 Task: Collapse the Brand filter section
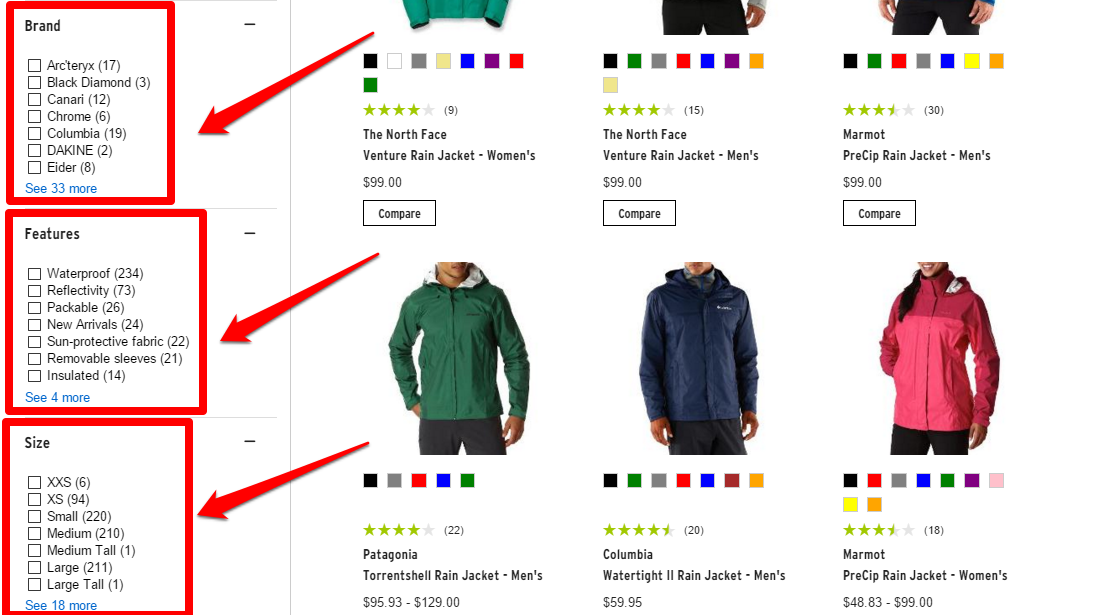point(250,25)
